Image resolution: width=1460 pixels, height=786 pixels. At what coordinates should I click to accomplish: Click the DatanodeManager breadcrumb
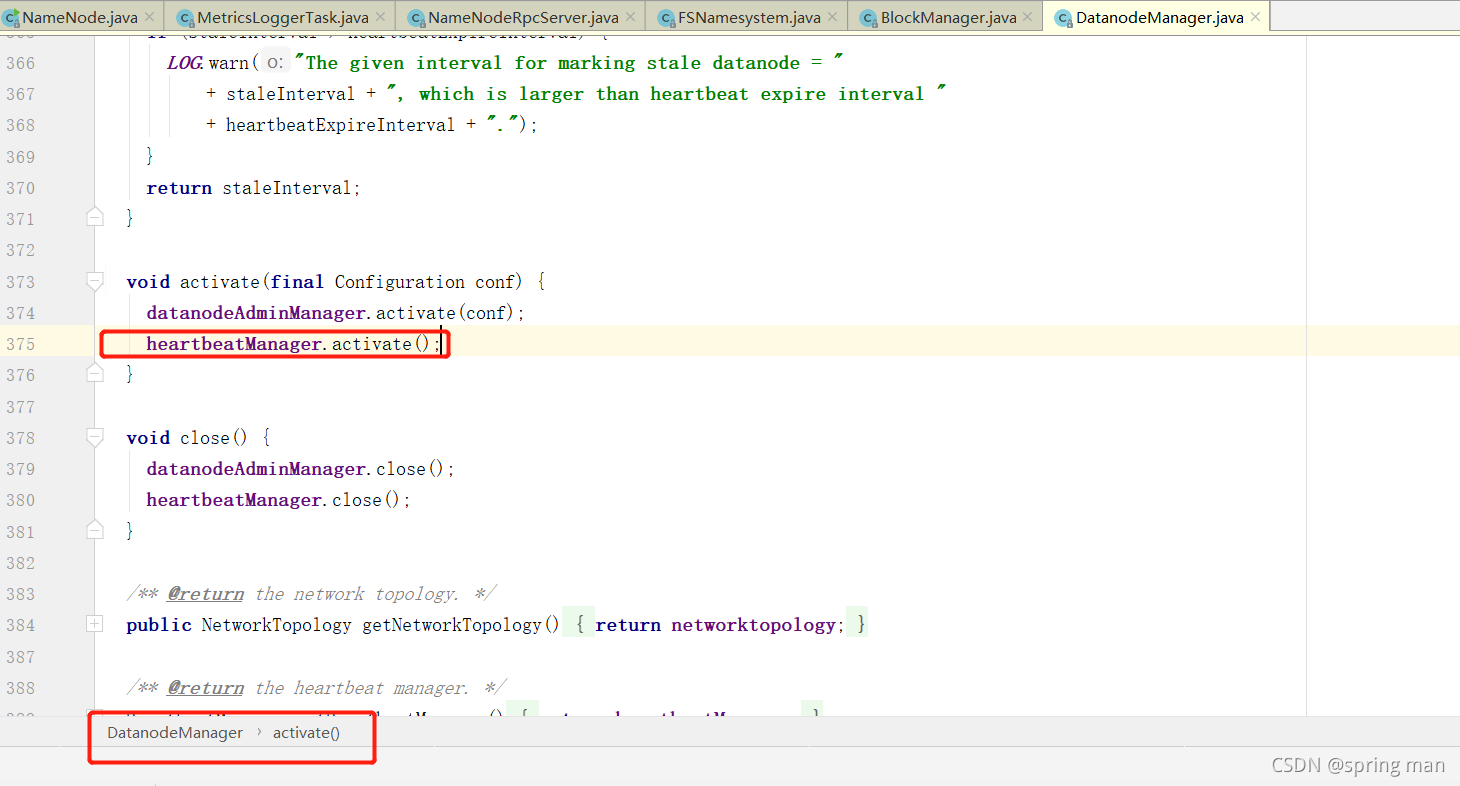click(175, 733)
